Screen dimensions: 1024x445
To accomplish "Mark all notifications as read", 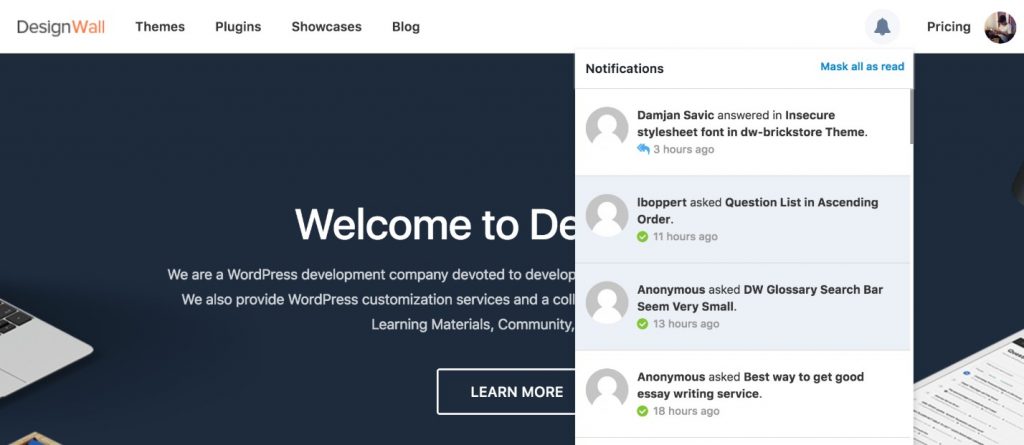I will click(862, 67).
